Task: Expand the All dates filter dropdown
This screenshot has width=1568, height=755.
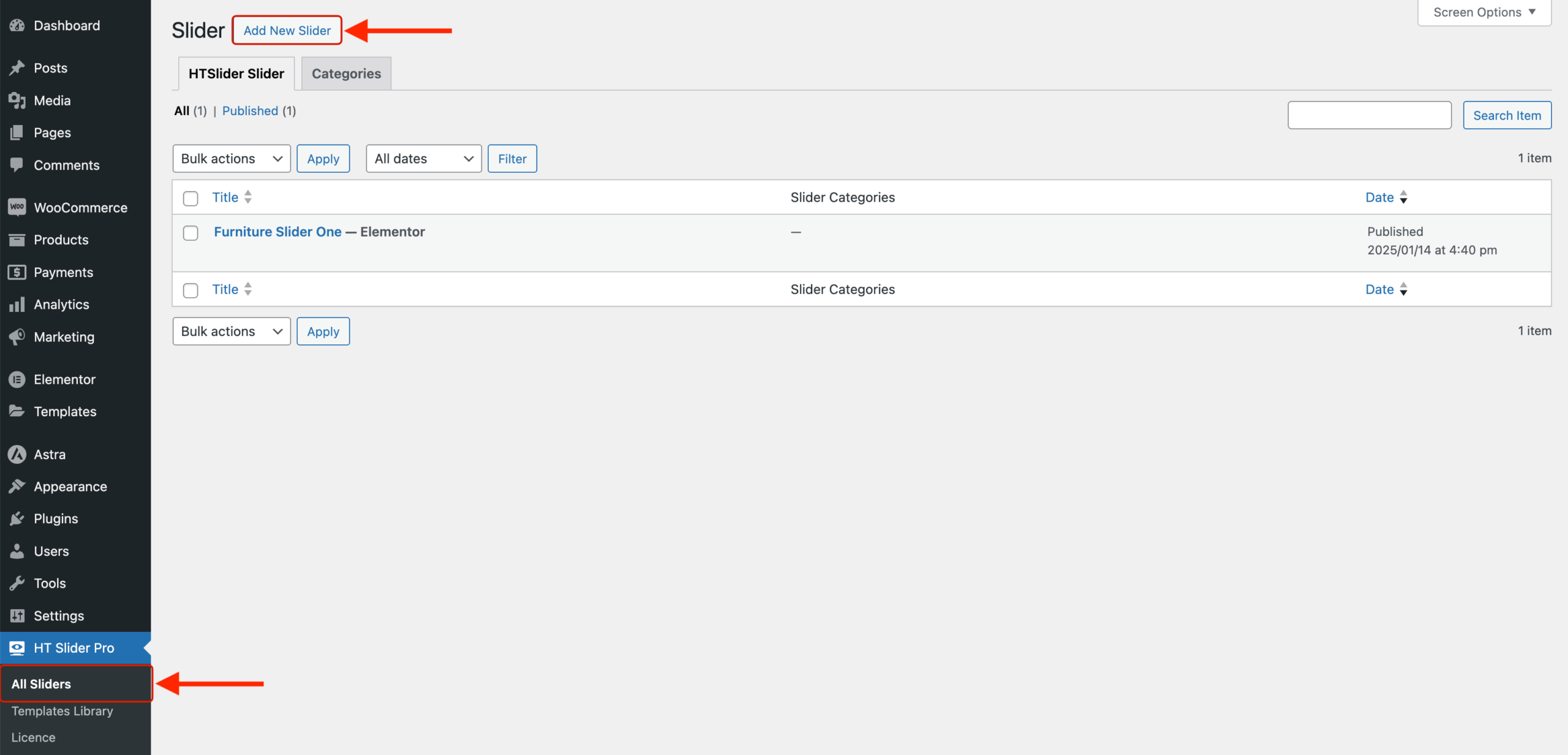Action: click(x=423, y=158)
